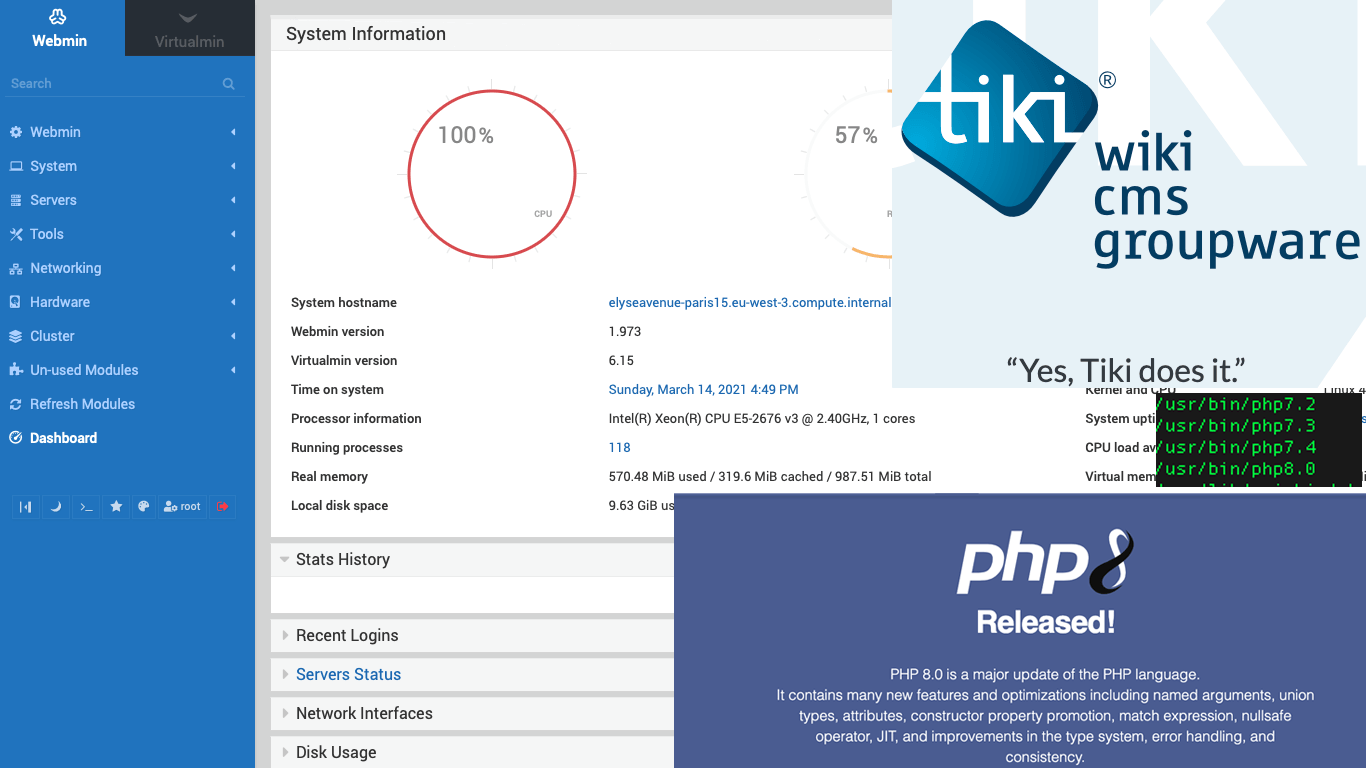Click the Real memory usage value
The height and width of the screenshot is (768, 1366).
click(x=770, y=477)
